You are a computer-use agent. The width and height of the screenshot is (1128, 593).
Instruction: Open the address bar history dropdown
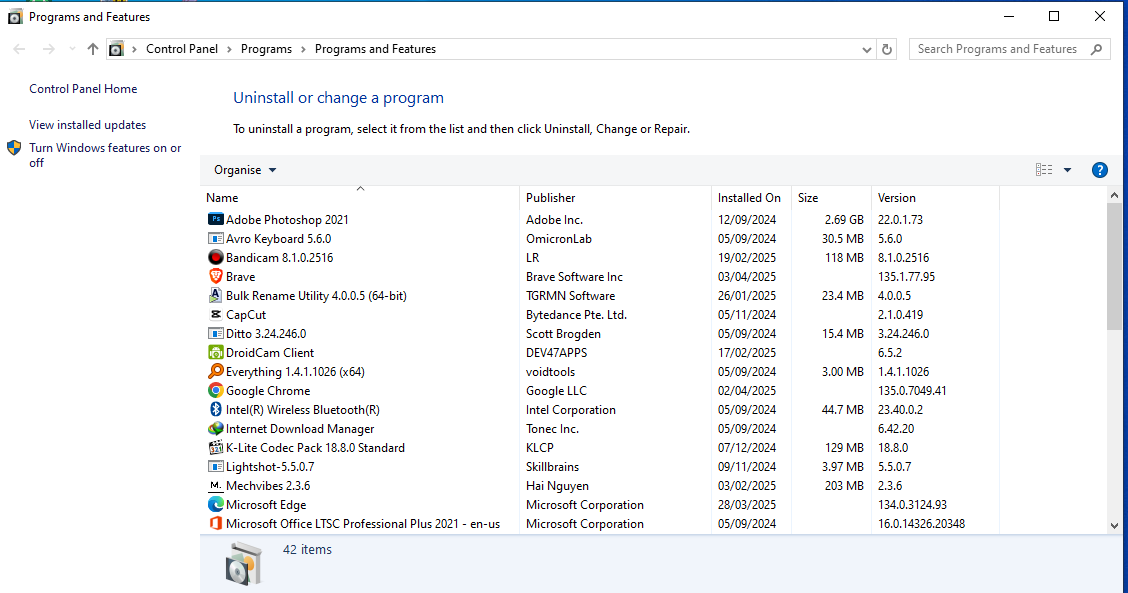coord(866,49)
